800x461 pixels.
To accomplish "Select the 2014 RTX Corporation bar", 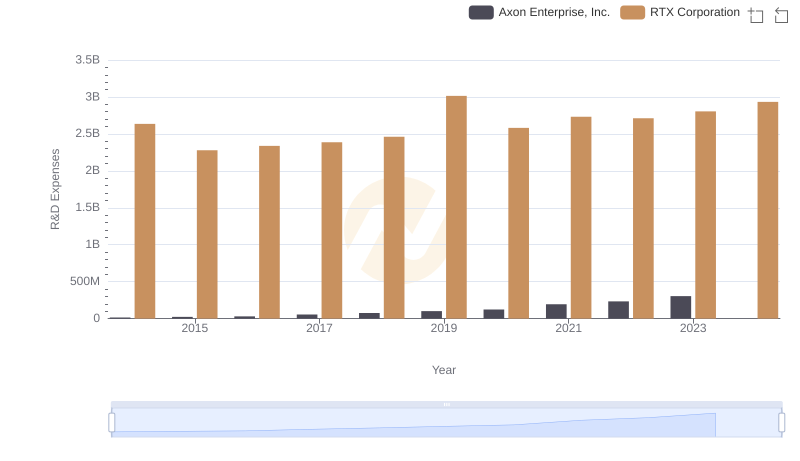I will [x=145, y=221].
